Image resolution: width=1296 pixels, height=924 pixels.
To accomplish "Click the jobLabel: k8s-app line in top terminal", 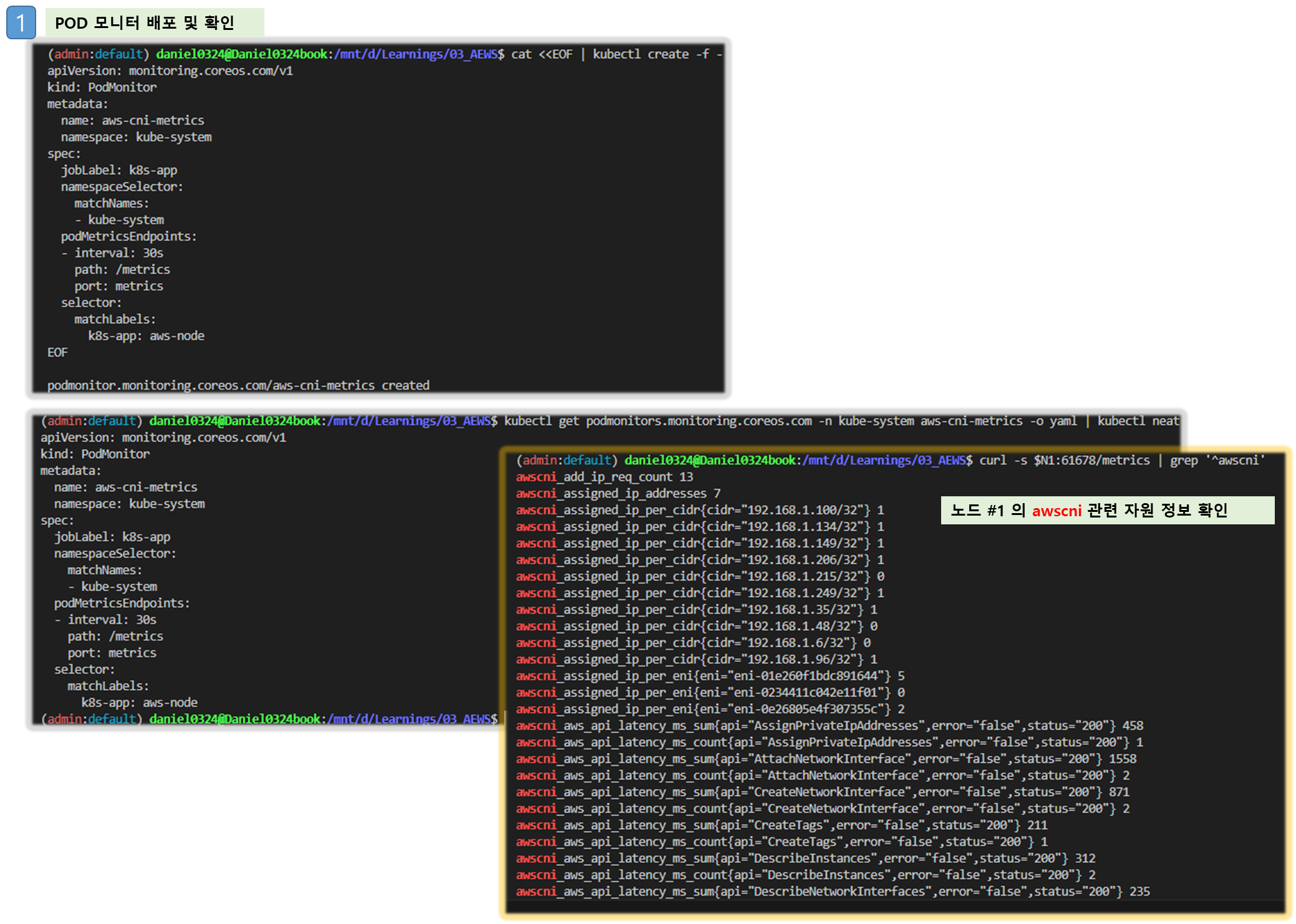I will click(118, 170).
